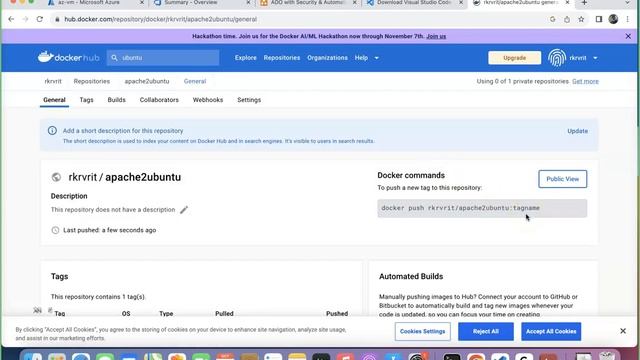The height and width of the screenshot is (360, 640).
Task: Reload the page with the refresh icon
Action: click(x=40, y=19)
